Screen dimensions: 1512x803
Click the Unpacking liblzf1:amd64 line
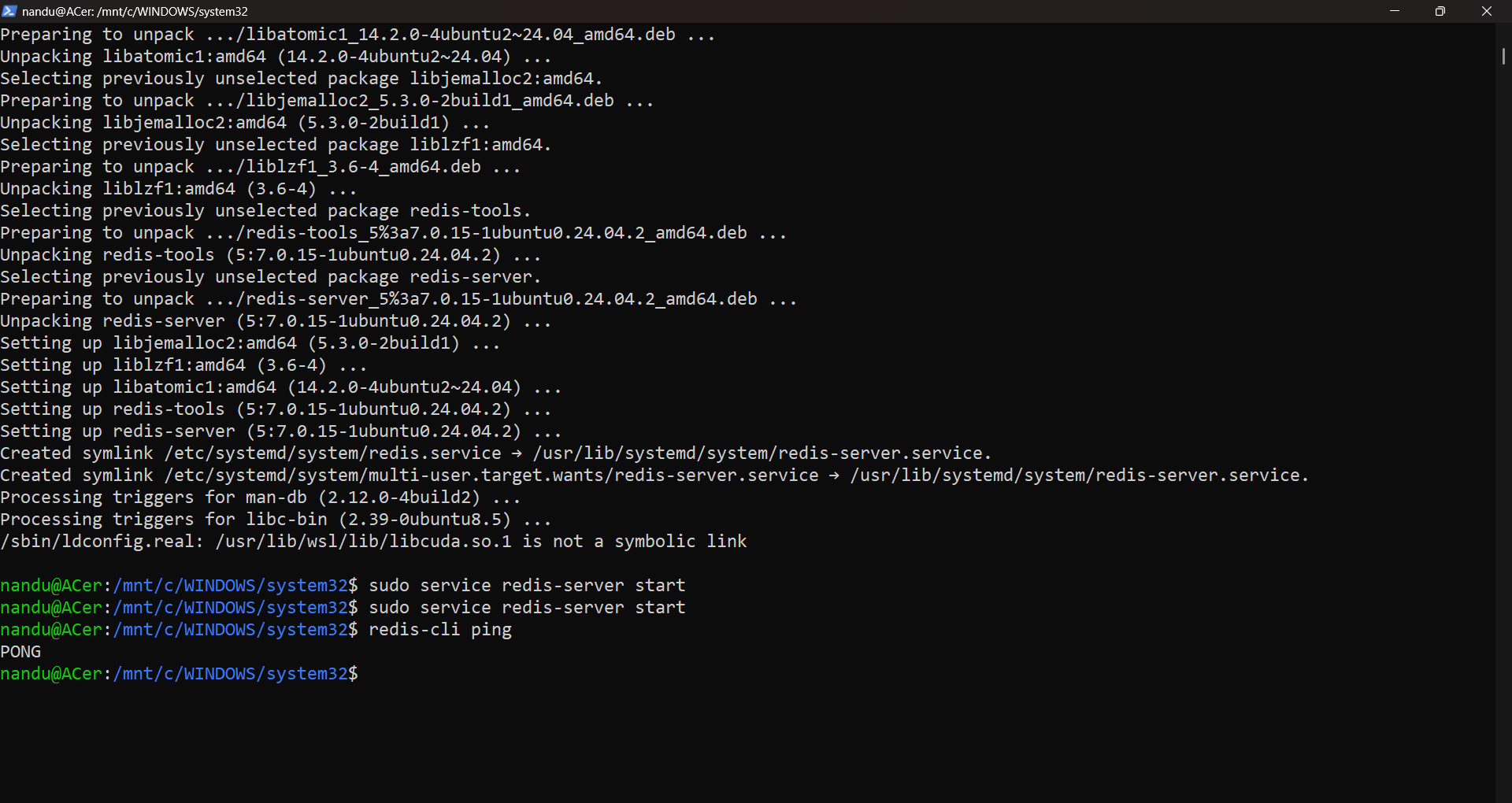(178, 189)
